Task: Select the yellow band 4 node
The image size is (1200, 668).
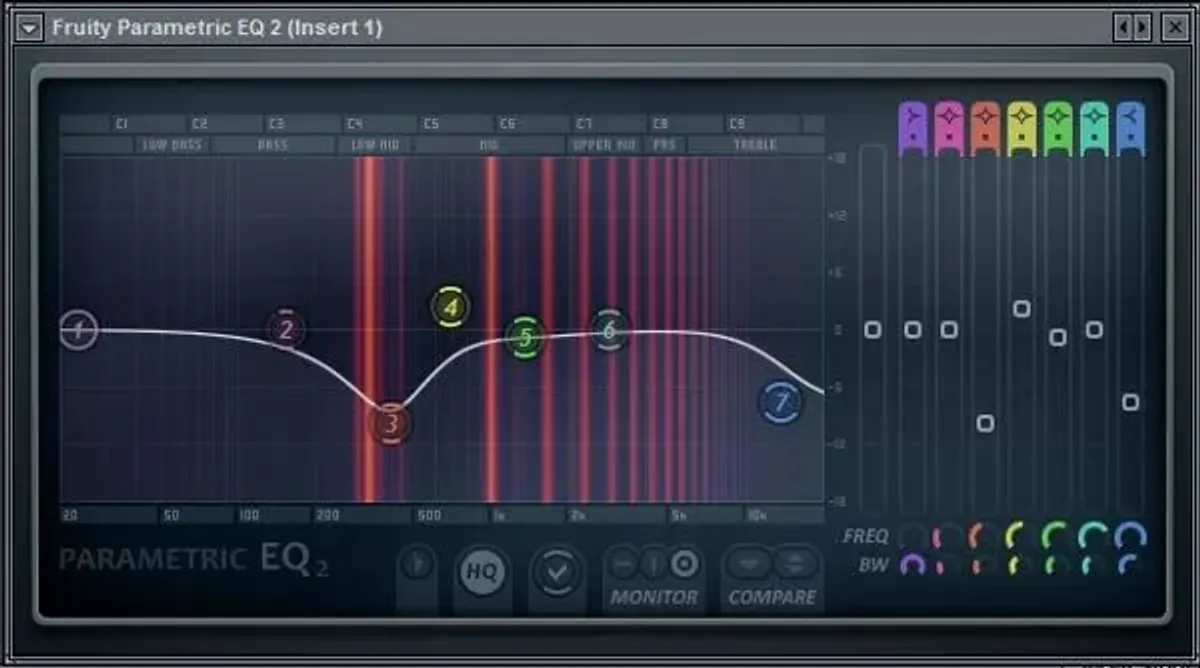Action: pyautogui.click(x=450, y=307)
